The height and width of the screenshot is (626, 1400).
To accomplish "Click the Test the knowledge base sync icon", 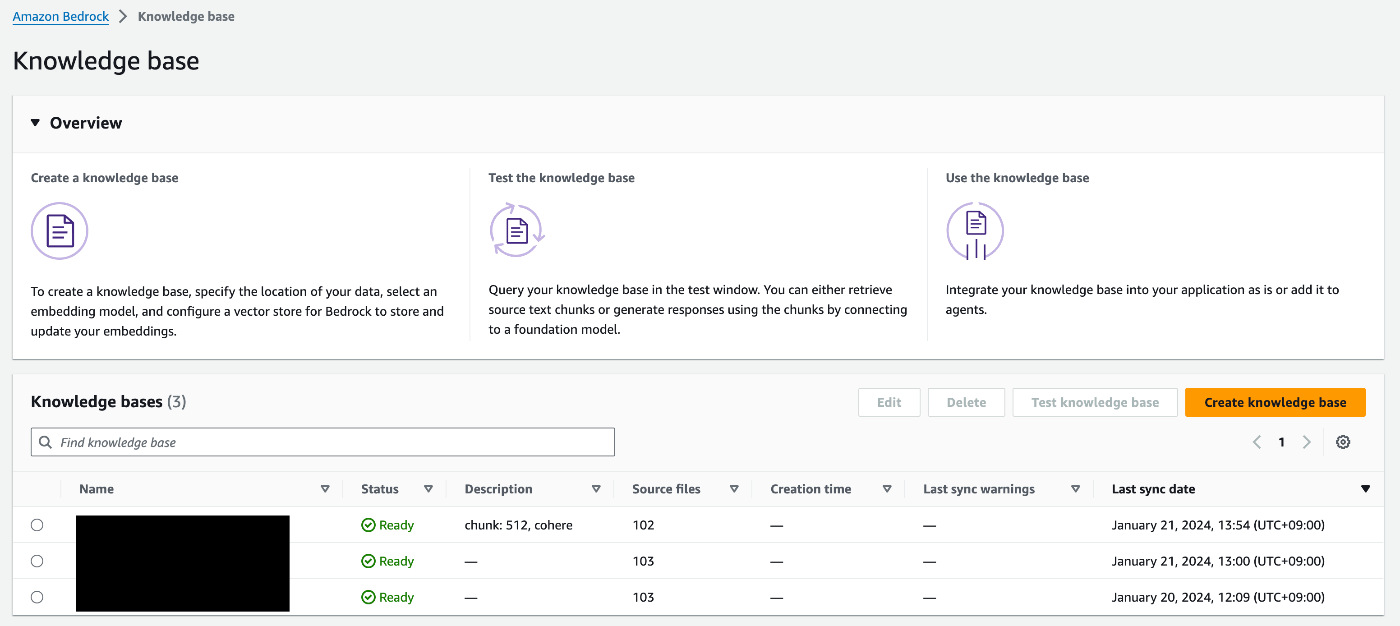I will click(516, 231).
